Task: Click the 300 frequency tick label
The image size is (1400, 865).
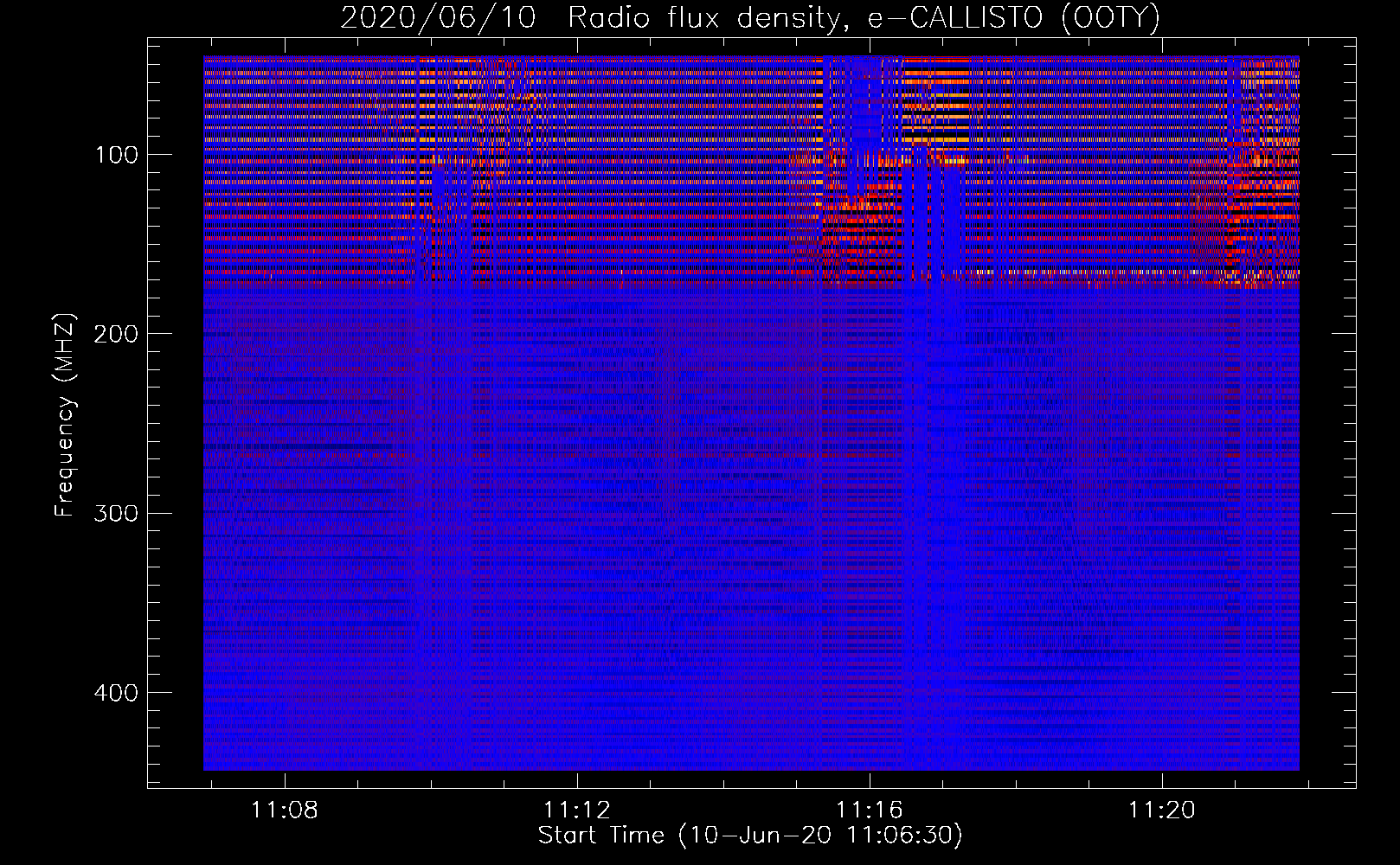Action: 117,514
